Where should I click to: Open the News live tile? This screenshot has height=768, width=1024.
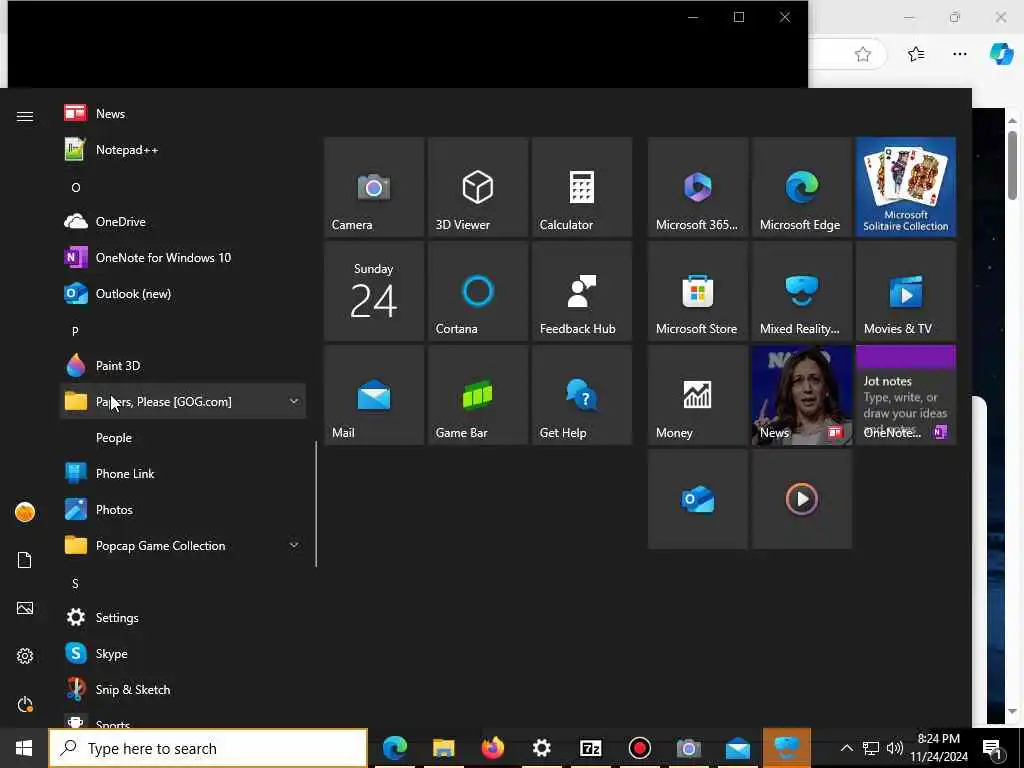(802, 395)
